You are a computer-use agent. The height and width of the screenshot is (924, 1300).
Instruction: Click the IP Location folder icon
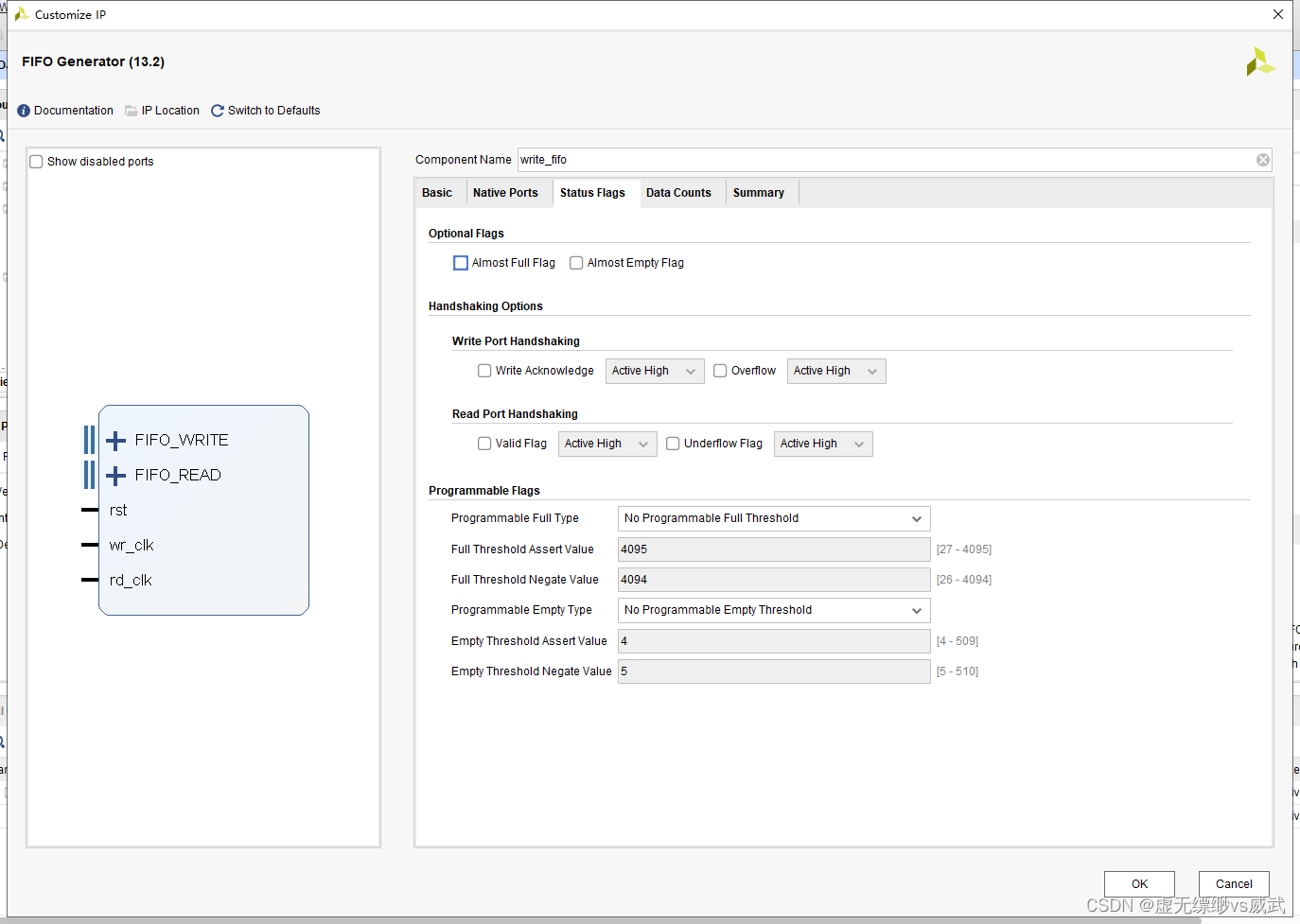click(x=132, y=111)
